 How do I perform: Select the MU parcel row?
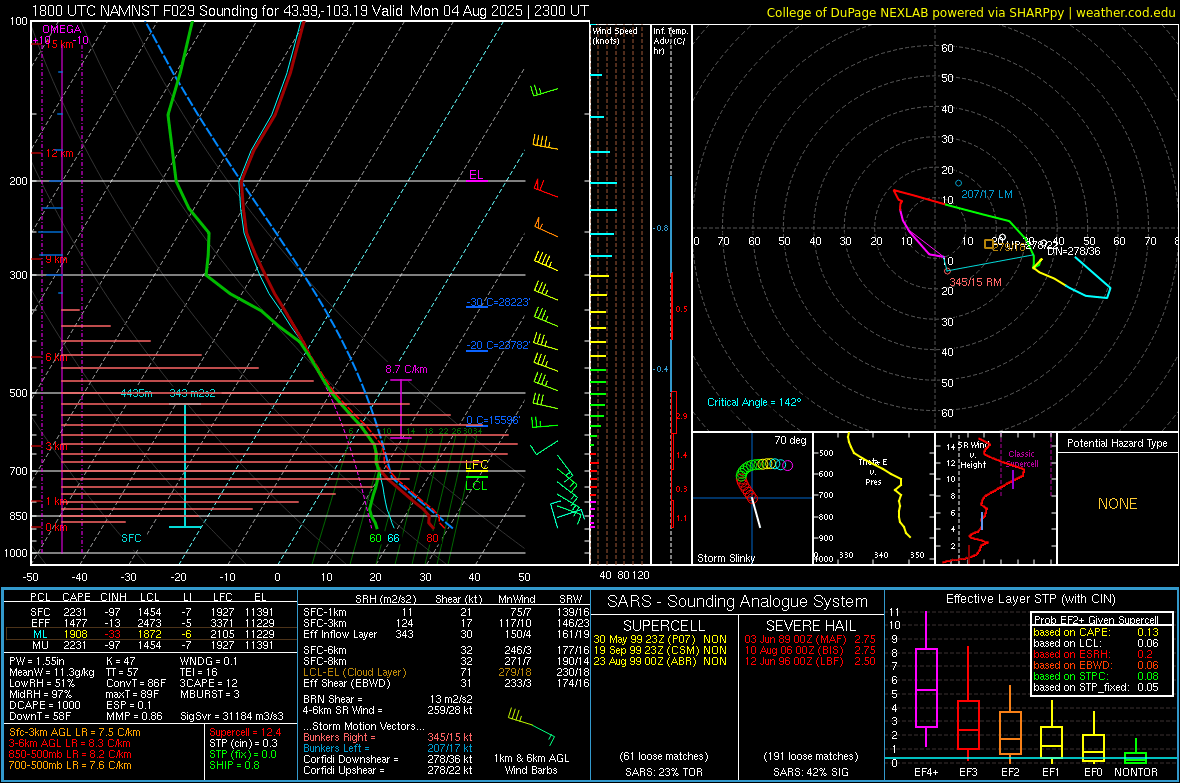click(x=150, y=645)
